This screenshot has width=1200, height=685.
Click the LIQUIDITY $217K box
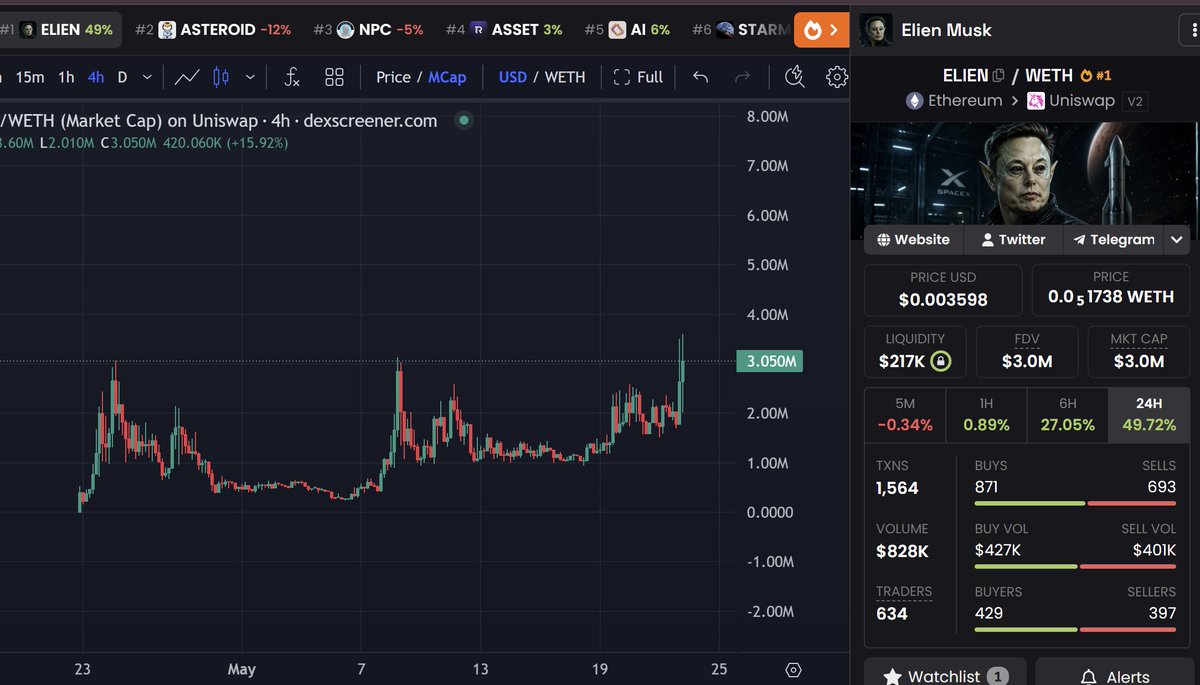pos(915,352)
